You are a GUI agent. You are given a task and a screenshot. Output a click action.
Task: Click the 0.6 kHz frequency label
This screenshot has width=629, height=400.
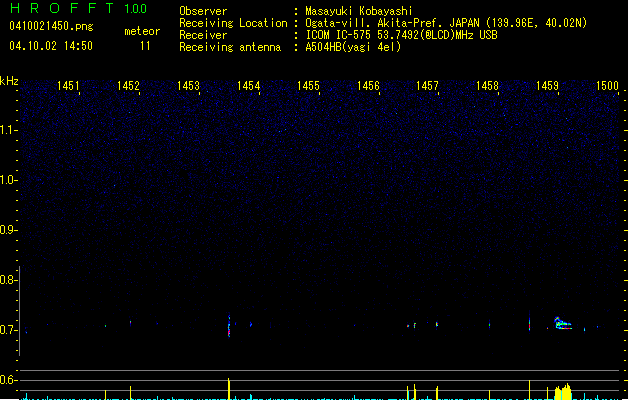[x=8, y=380]
